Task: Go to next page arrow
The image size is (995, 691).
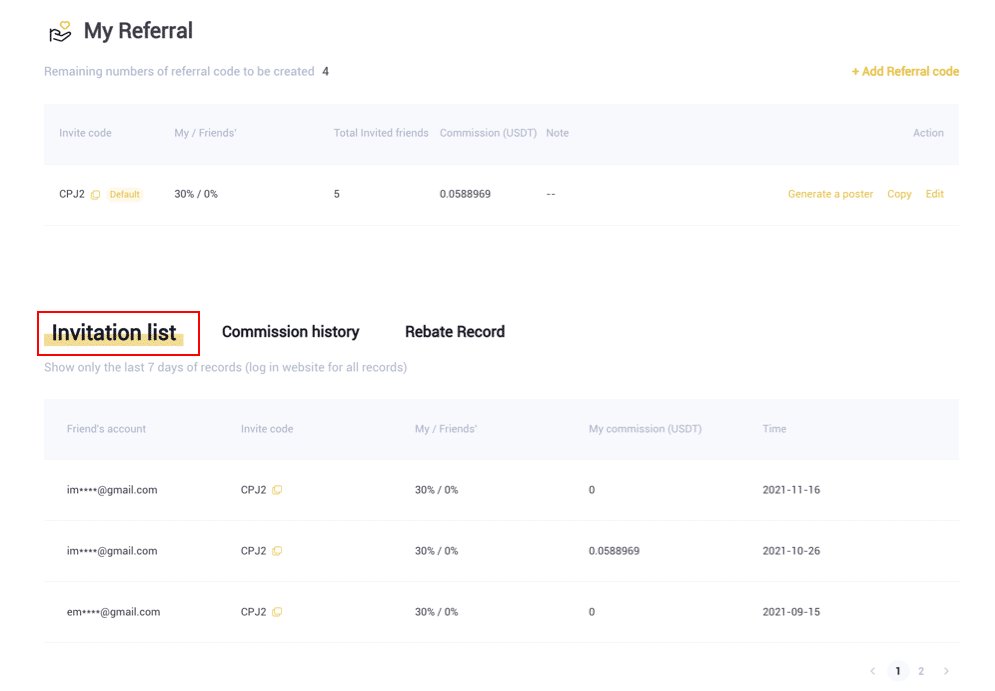Action: click(x=946, y=671)
